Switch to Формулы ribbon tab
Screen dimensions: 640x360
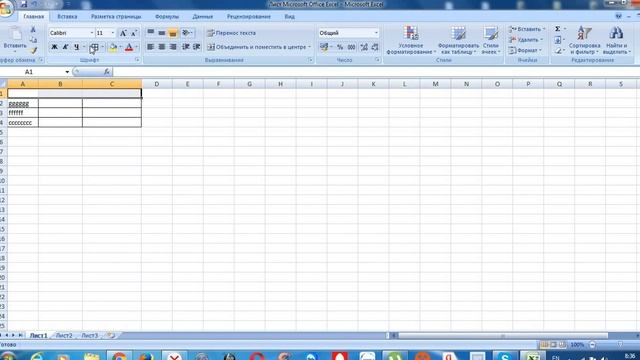(167, 17)
